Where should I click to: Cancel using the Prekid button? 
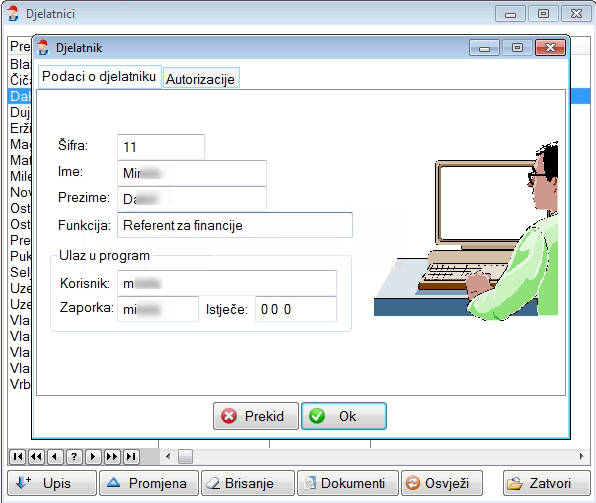(256, 416)
